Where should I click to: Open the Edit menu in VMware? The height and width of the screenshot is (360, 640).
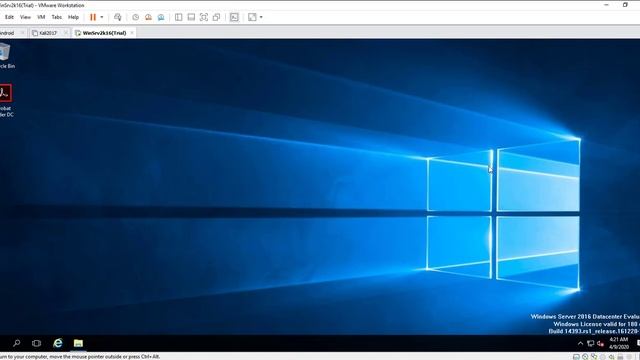(x=9, y=17)
